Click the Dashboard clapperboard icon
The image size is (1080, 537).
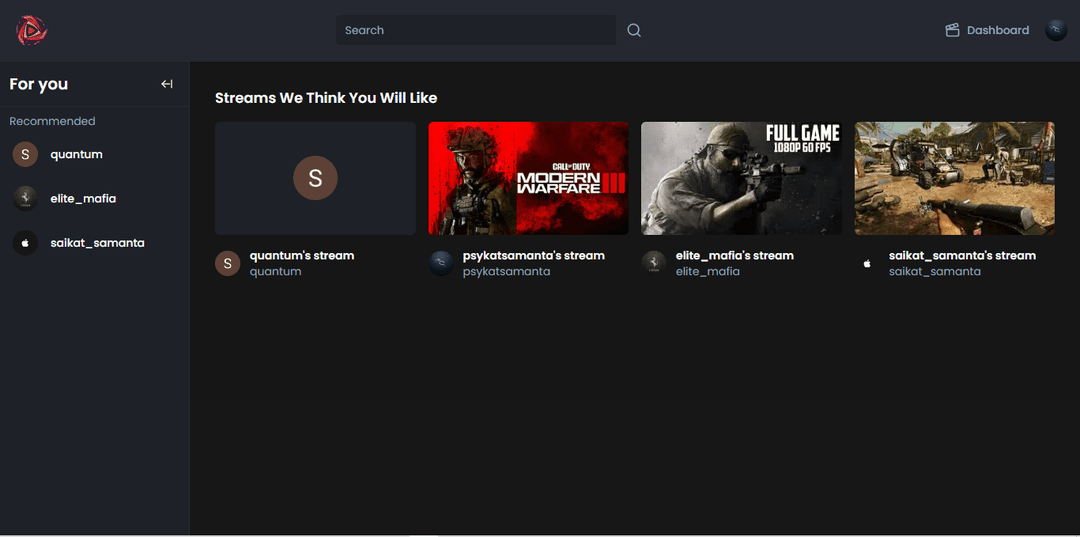point(953,30)
